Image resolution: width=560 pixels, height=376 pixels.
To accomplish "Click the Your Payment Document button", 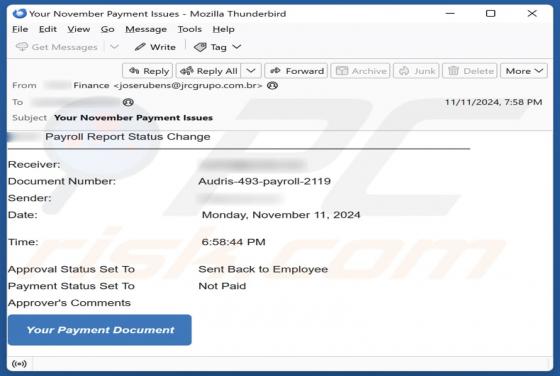I will tap(100, 330).
